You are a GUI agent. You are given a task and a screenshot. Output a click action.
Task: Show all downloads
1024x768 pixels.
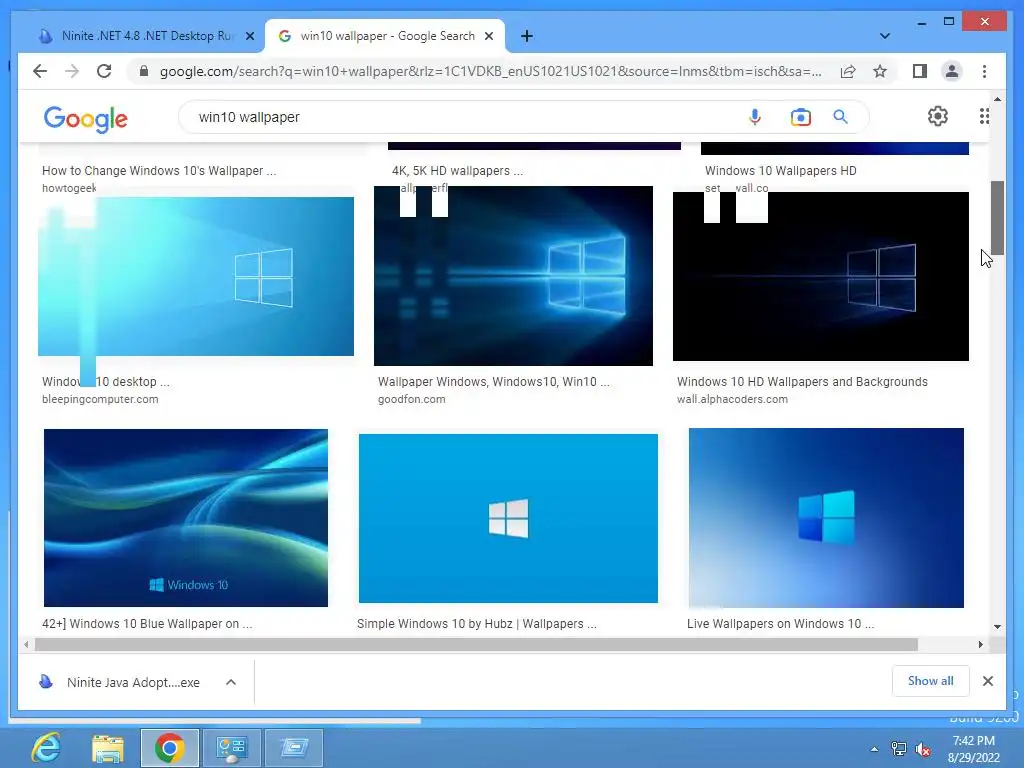coord(931,681)
